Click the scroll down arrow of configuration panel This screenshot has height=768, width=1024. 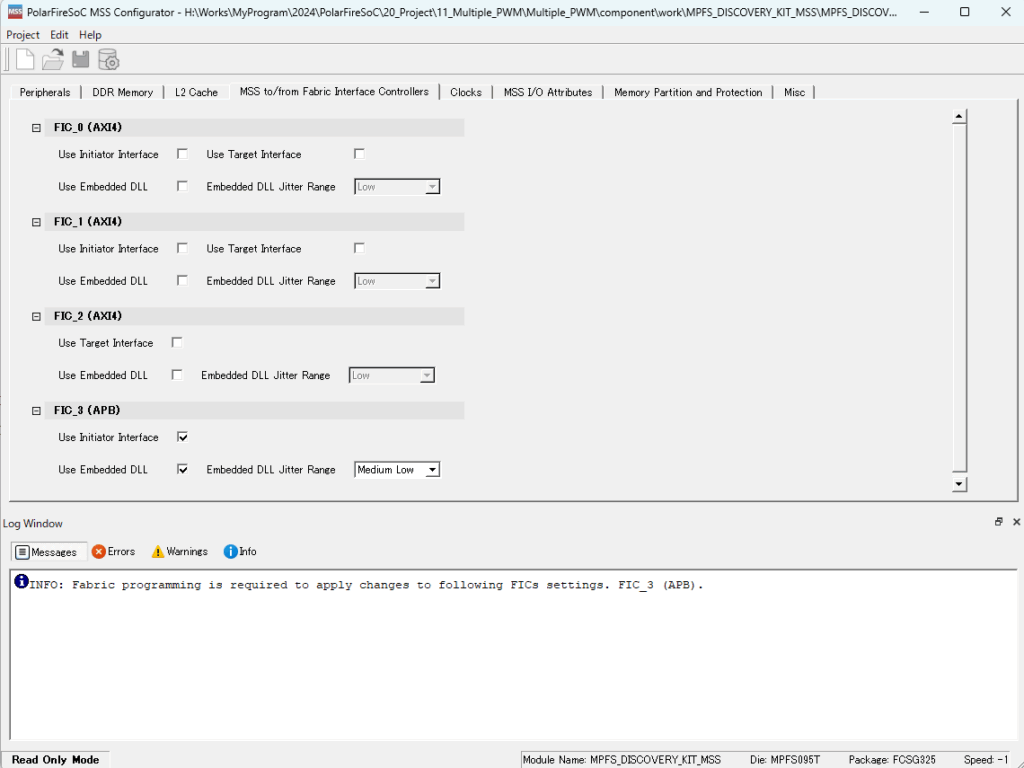[959, 484]
